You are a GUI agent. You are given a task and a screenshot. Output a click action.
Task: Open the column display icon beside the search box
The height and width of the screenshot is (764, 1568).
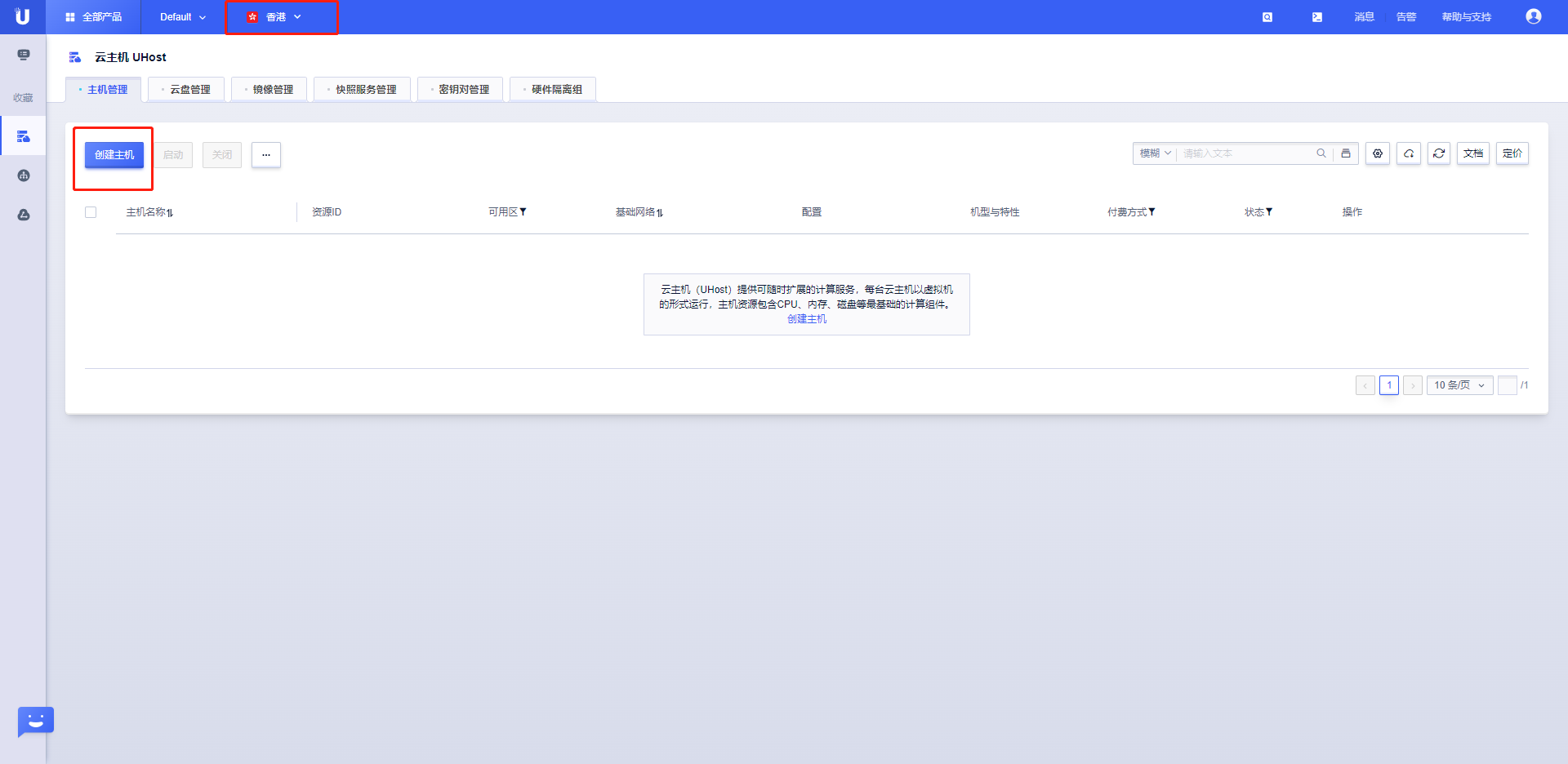[1347, 153]
